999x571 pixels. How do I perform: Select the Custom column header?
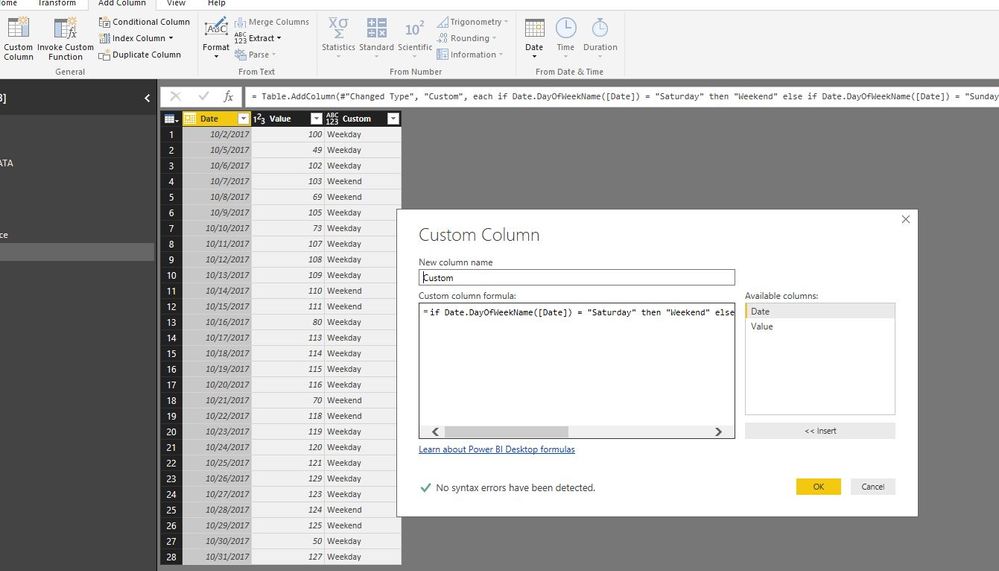[357, 119]
